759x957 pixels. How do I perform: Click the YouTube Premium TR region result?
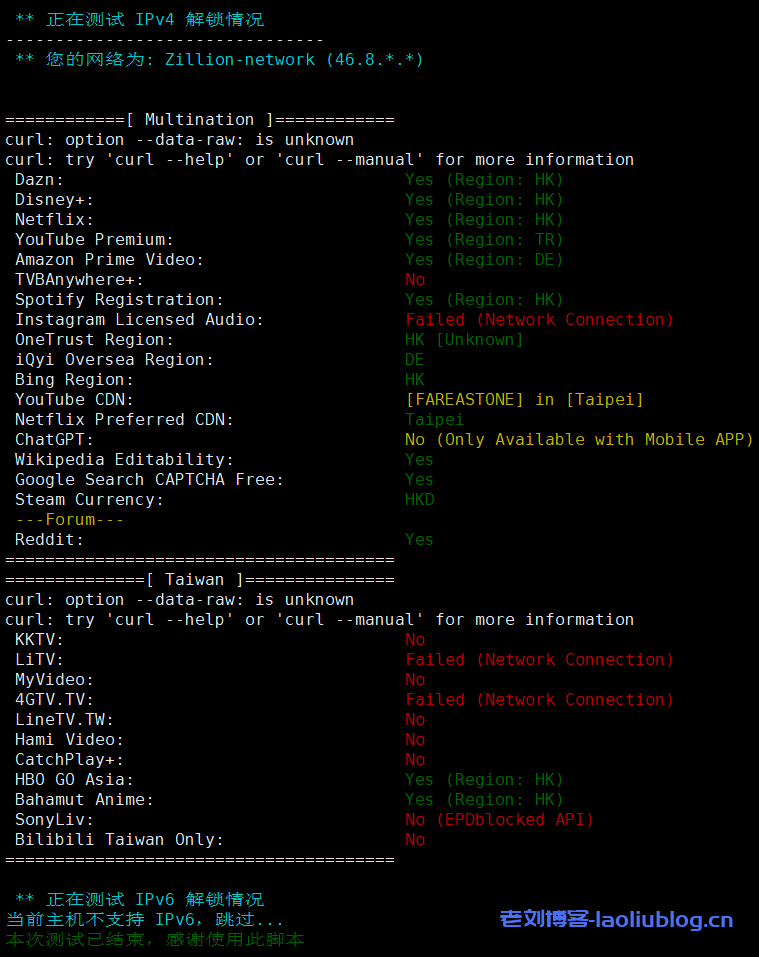pyautogui.click(x=484, y=240)
